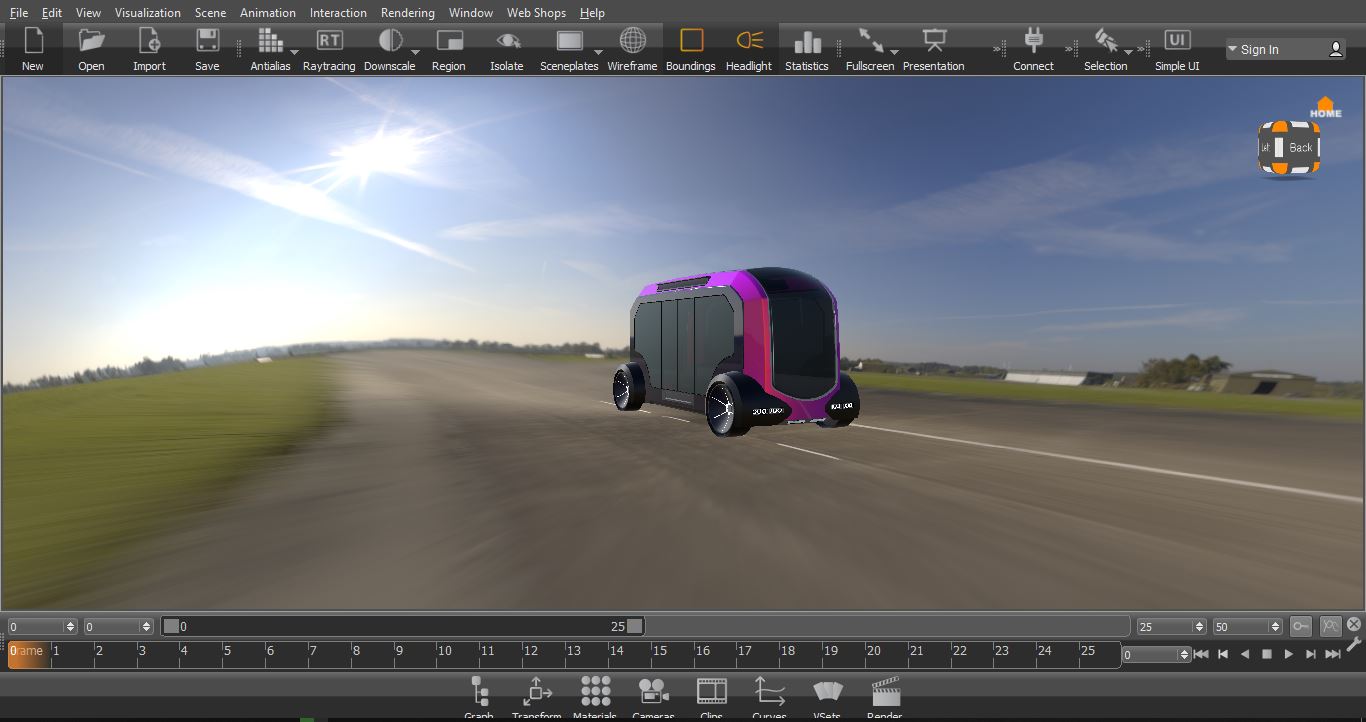This screenshot has height=722, width=1366.
Task: Toggle Raytracing mode in toolbar
Action: 329,41
